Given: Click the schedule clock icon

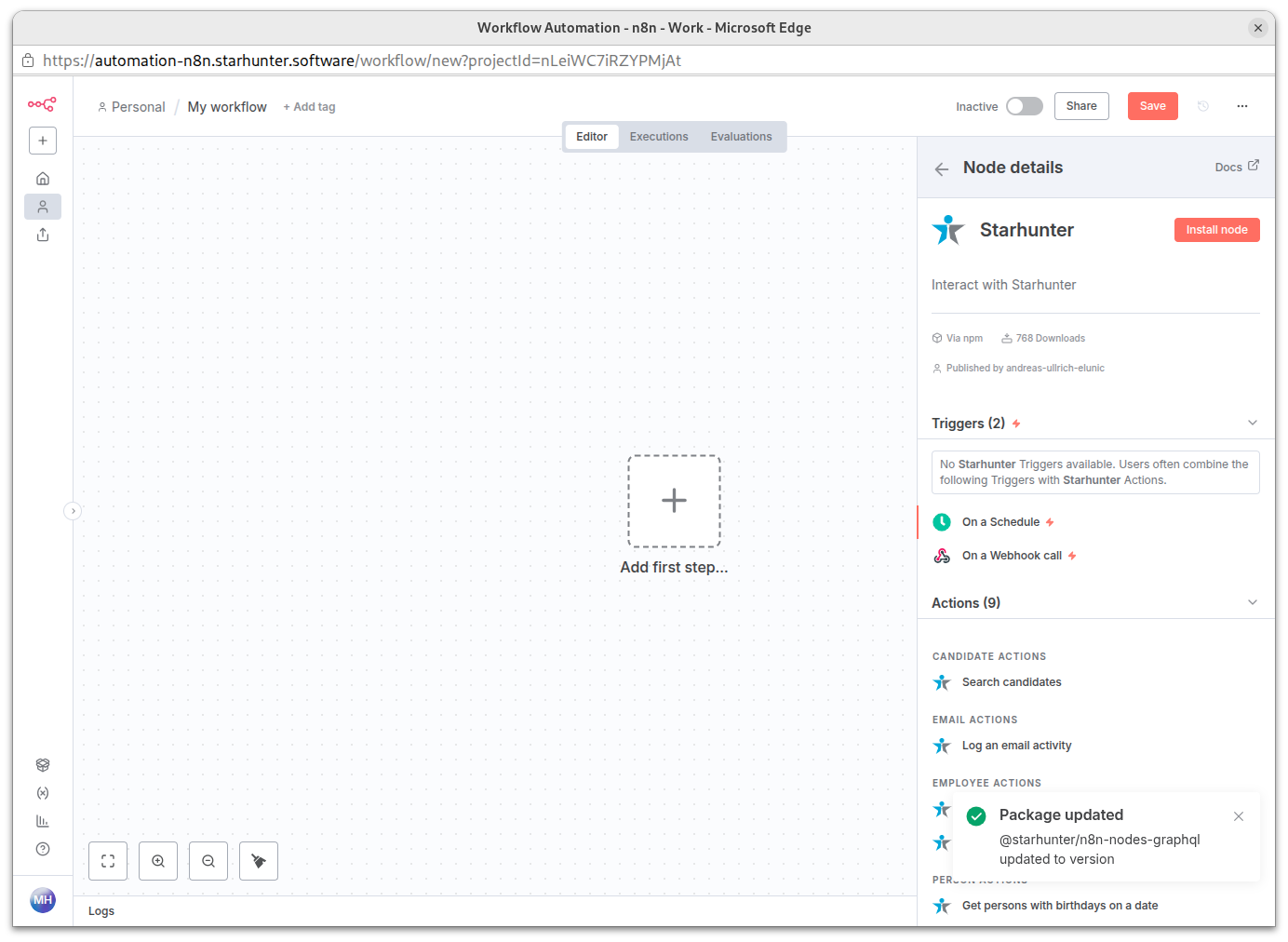Looking at the screenshot, I should (942, 522).
